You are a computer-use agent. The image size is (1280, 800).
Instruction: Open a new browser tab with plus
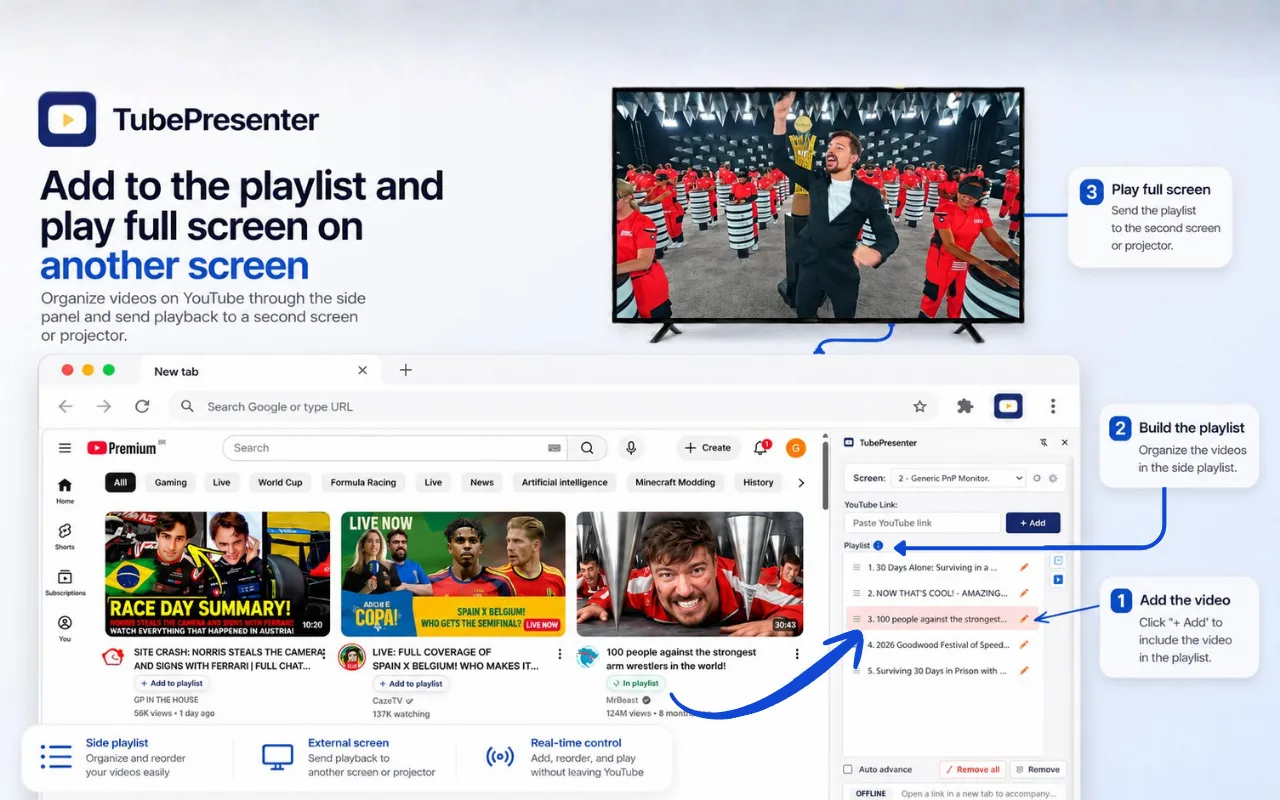tap(405, 370)
